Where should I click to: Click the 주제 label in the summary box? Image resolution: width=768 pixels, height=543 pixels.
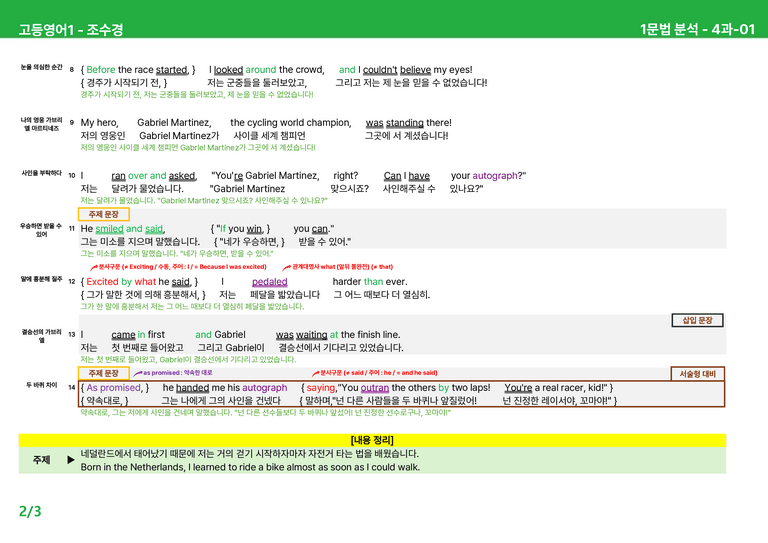tap(42, 460)
